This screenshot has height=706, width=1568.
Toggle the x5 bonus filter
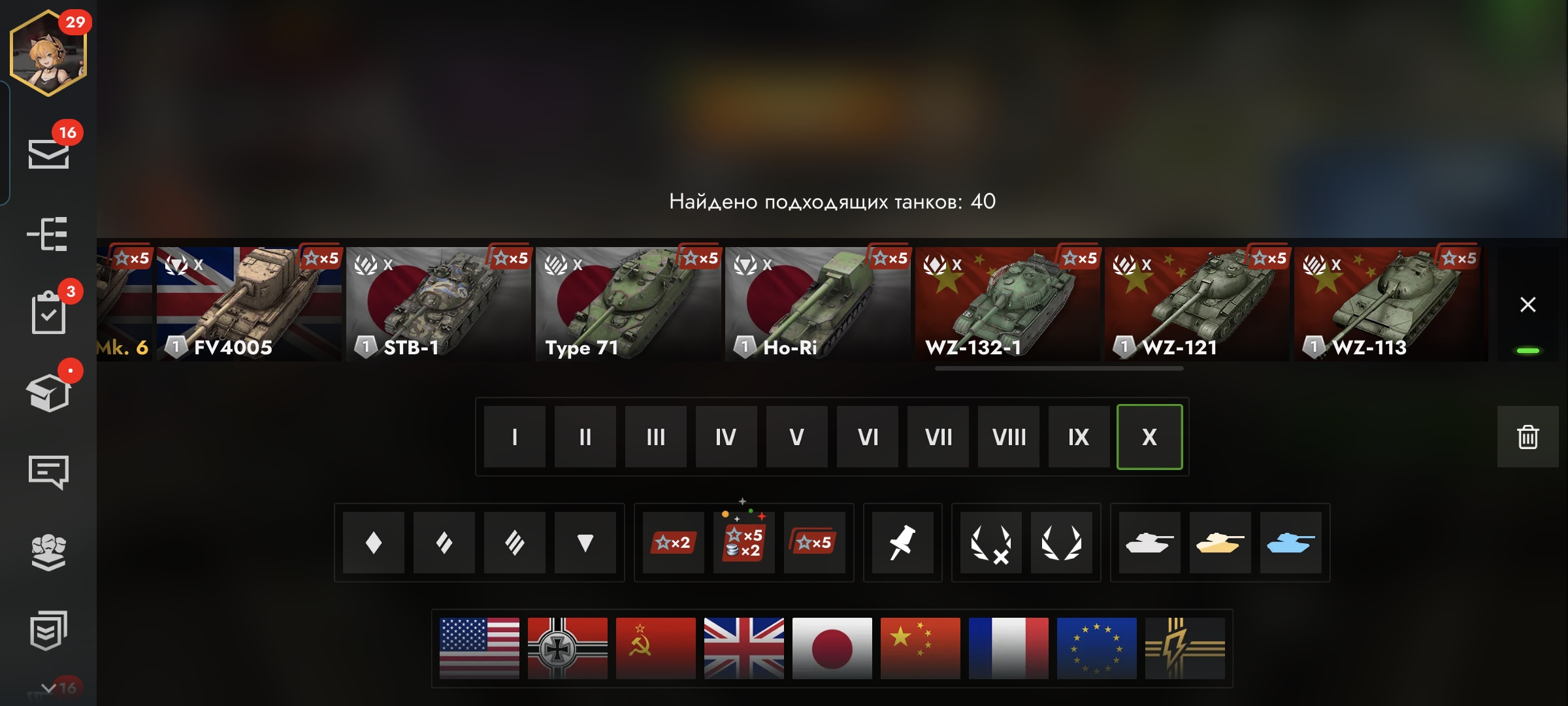coord(815,543)
